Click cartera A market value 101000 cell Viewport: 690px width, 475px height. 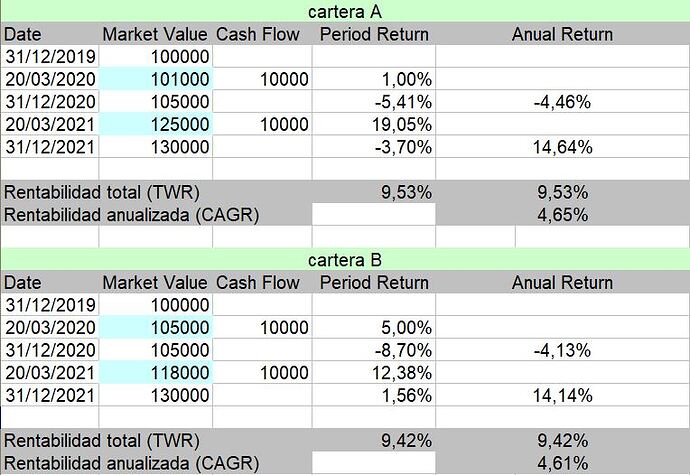[156, 79]
